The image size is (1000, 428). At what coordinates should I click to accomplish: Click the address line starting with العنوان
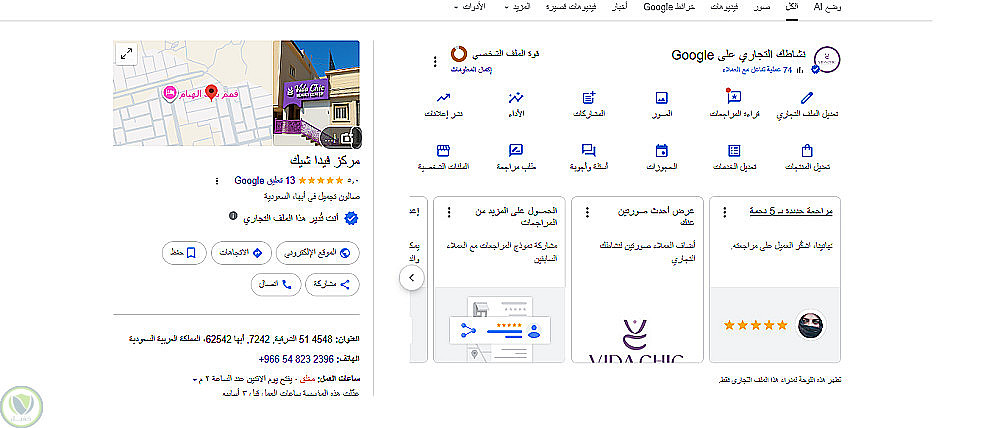coord(244,339)
